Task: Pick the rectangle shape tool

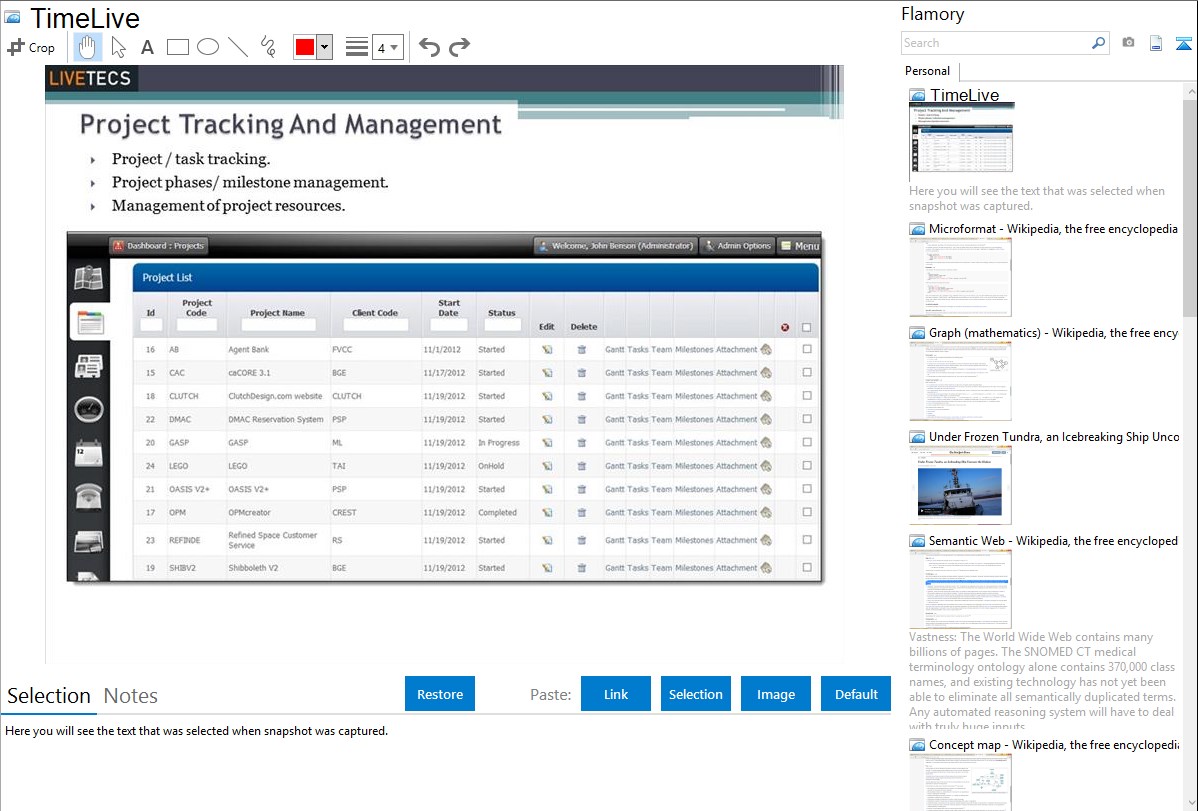Action: (178, 47)
